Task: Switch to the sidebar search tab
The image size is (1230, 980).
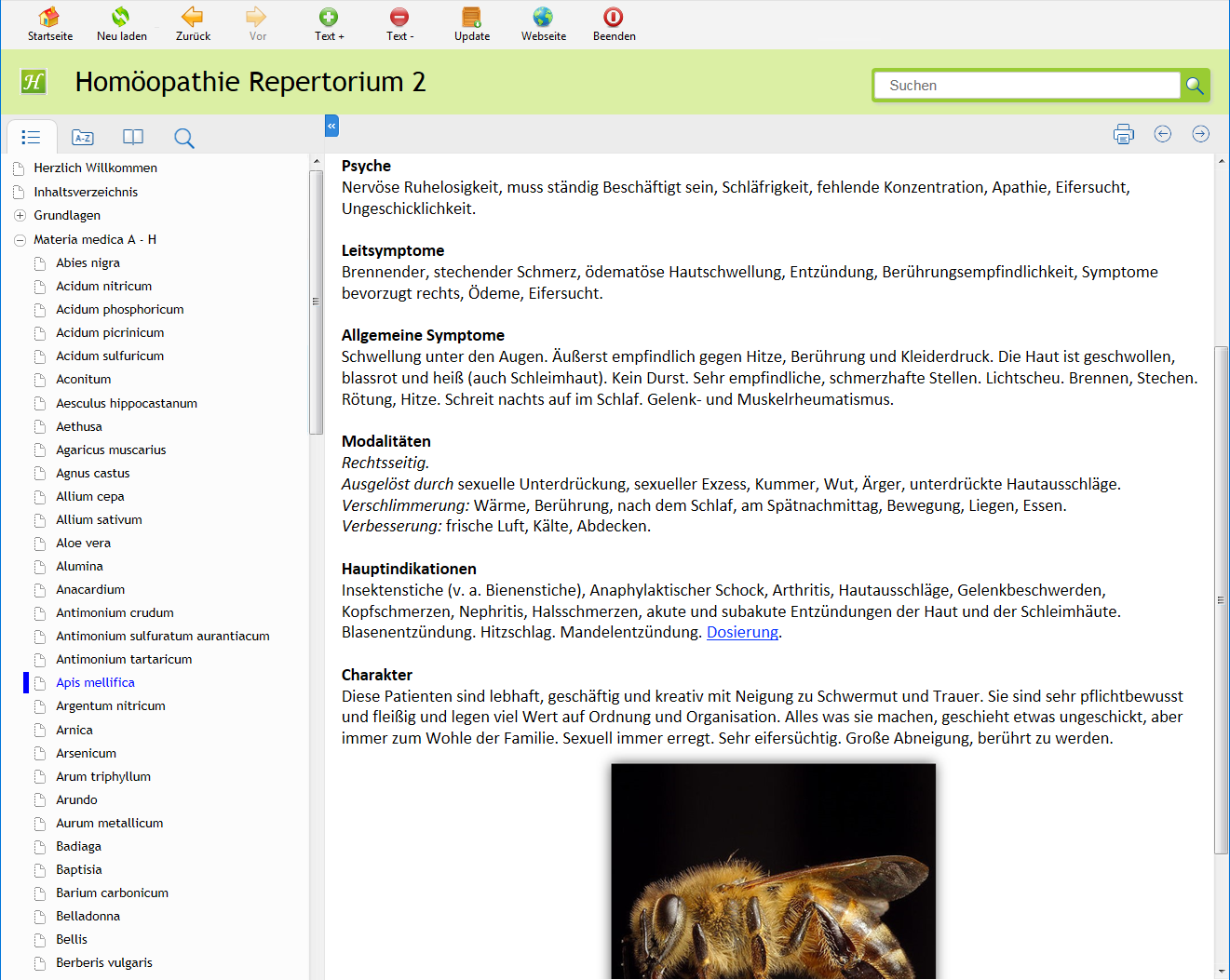Action: pos(184,138)
